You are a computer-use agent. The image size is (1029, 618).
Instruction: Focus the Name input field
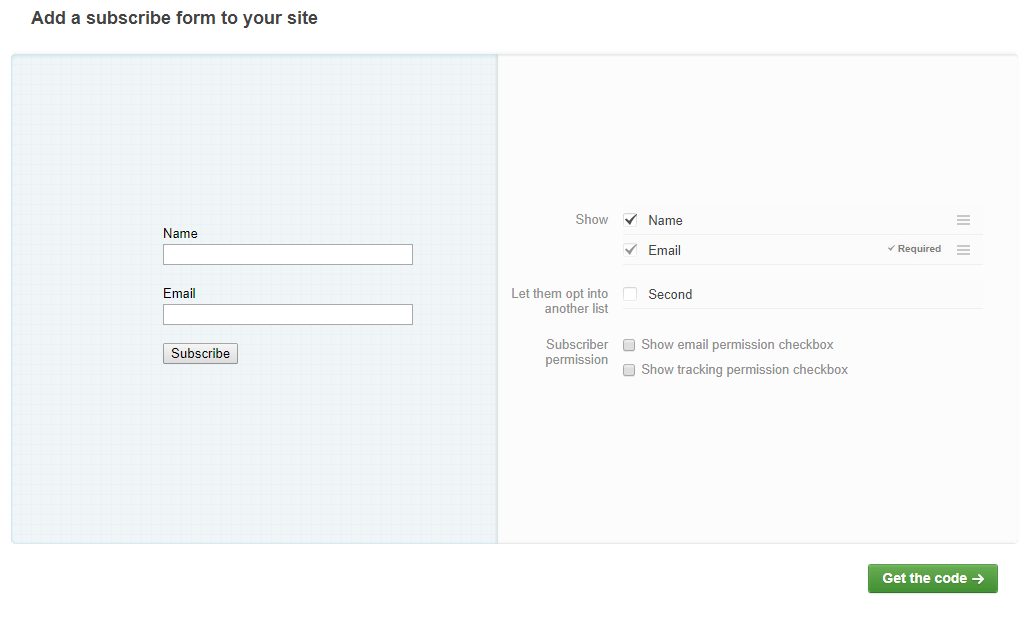point(287,255)
